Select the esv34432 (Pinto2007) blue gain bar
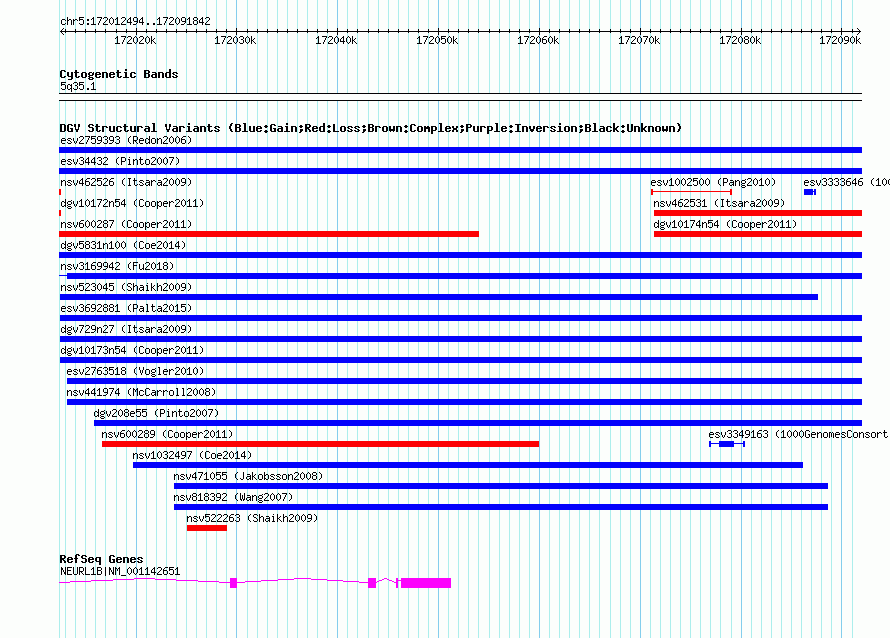 [460, 171]
